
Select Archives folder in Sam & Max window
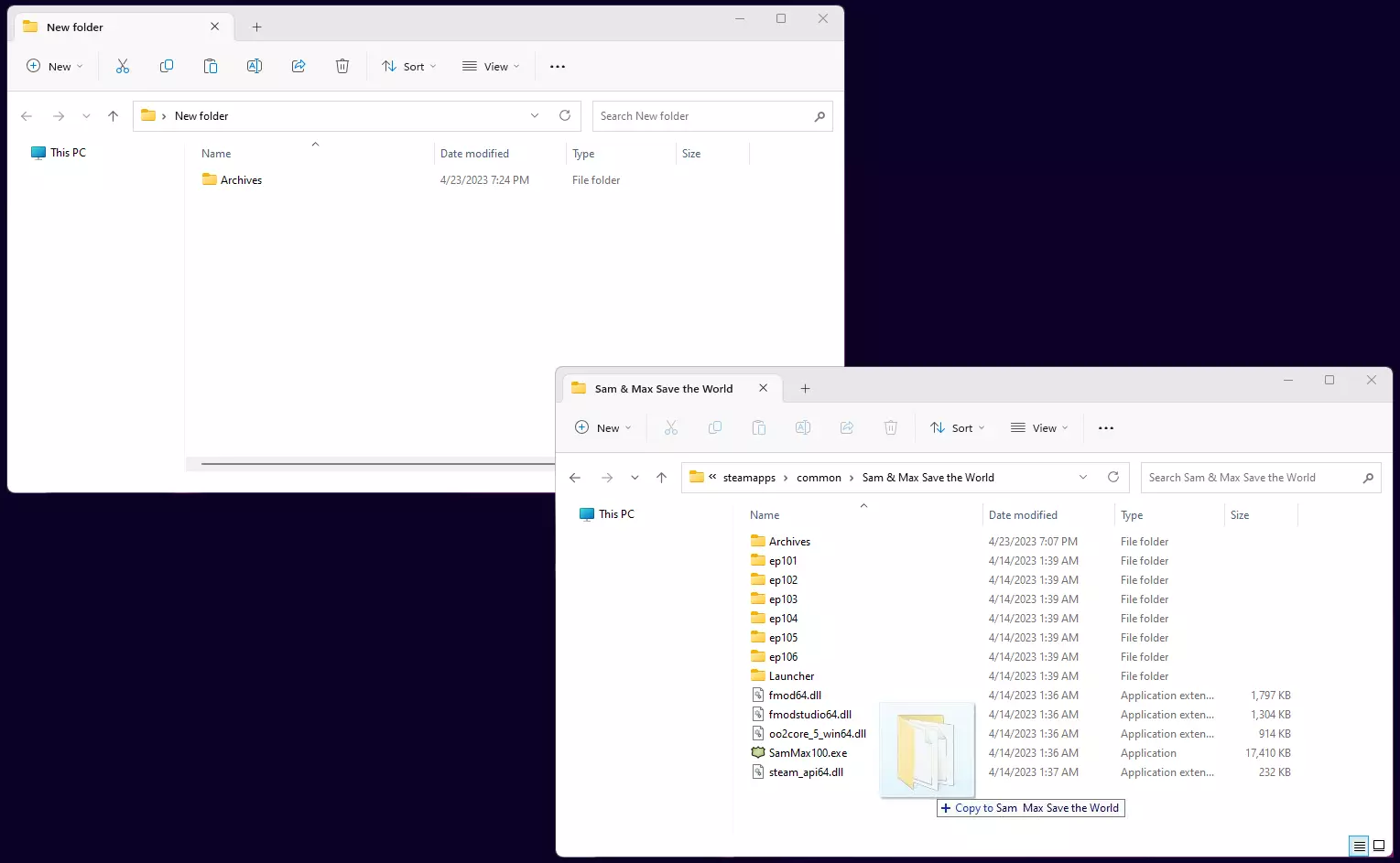click(780, 542)
